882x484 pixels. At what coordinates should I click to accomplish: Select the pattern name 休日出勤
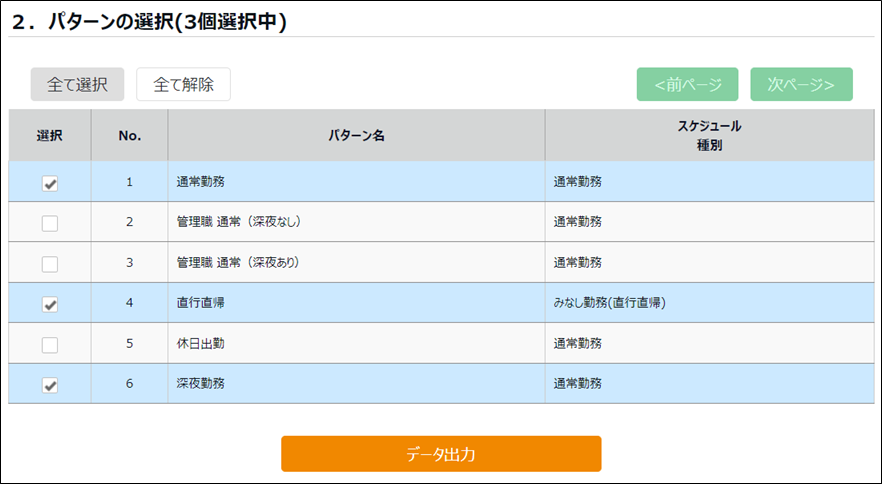pos(200,343)
